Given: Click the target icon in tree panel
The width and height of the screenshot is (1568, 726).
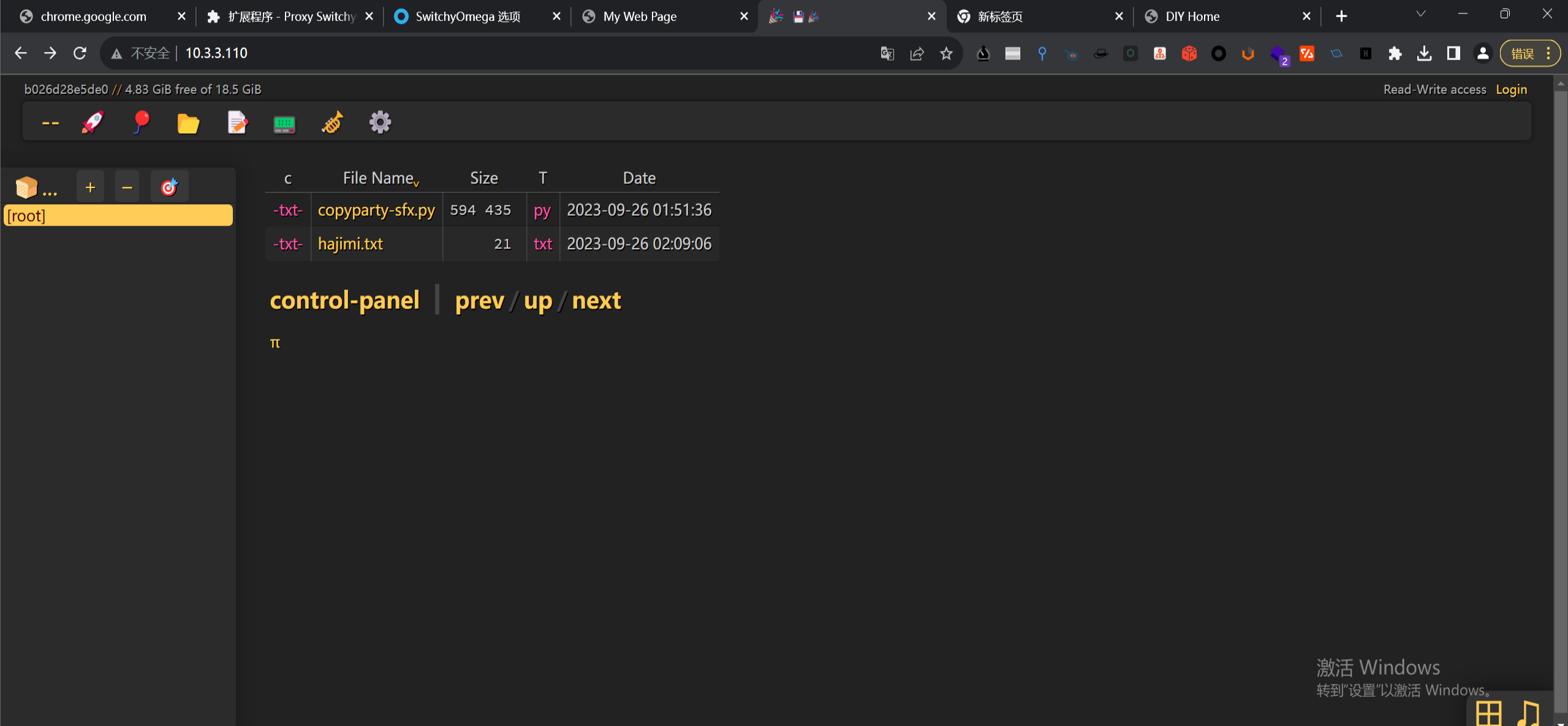Looking at the screenshot, I should [169, 187].
